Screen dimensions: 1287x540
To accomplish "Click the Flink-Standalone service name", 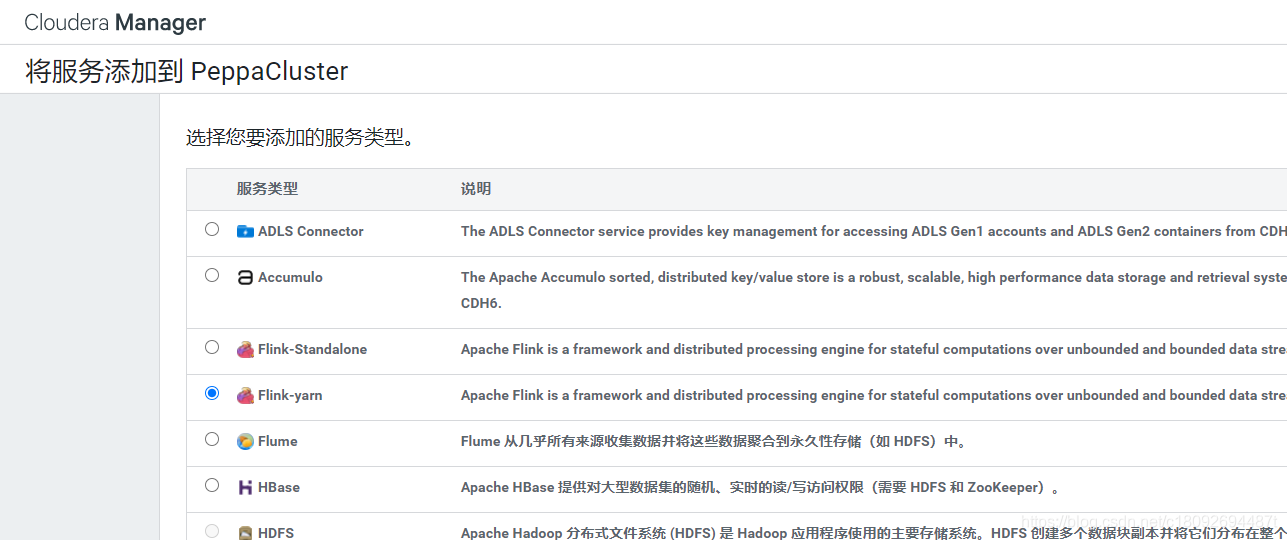I will (312, 349).
